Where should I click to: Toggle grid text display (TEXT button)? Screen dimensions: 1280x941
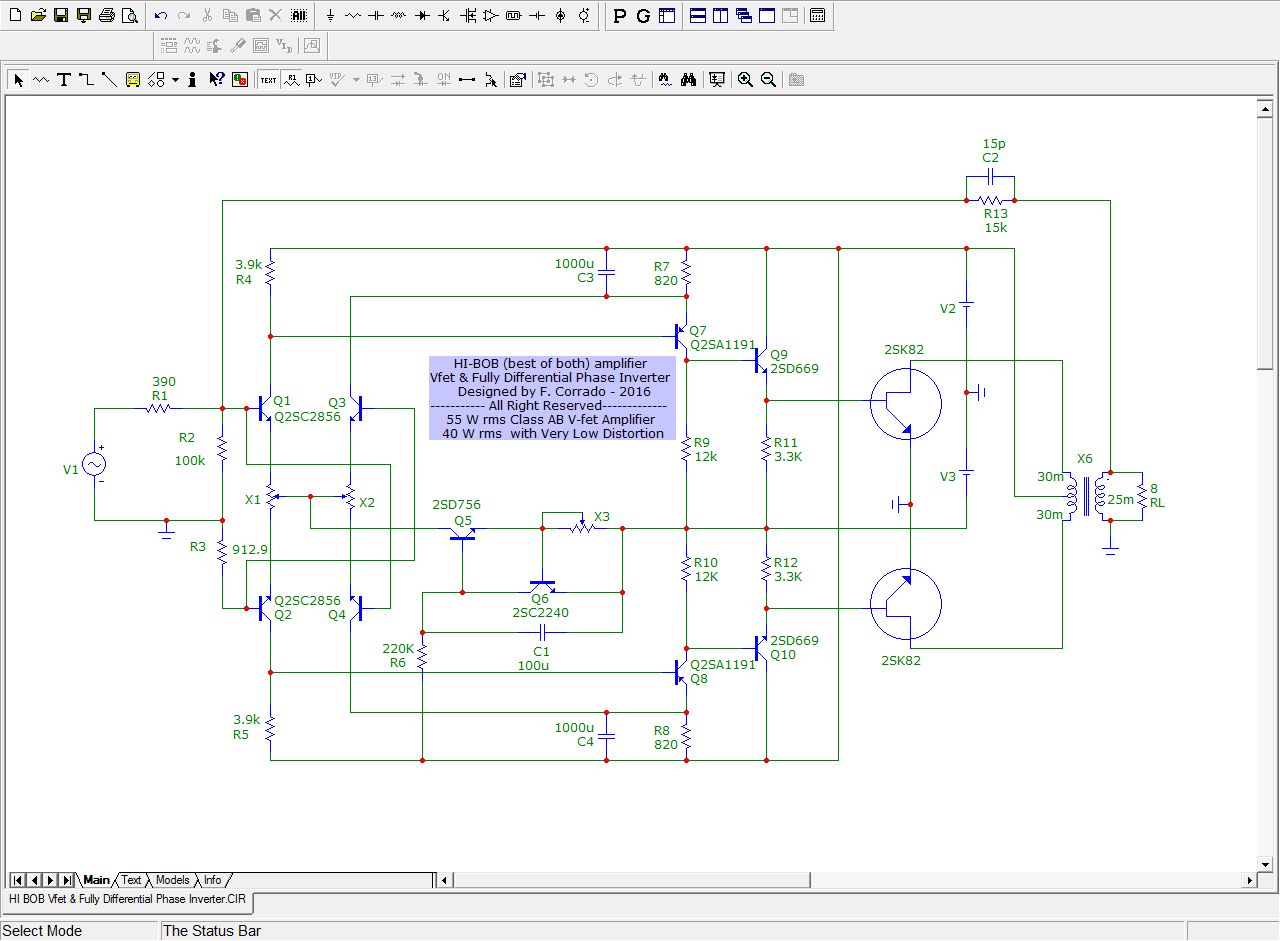(x=268, y=80)
